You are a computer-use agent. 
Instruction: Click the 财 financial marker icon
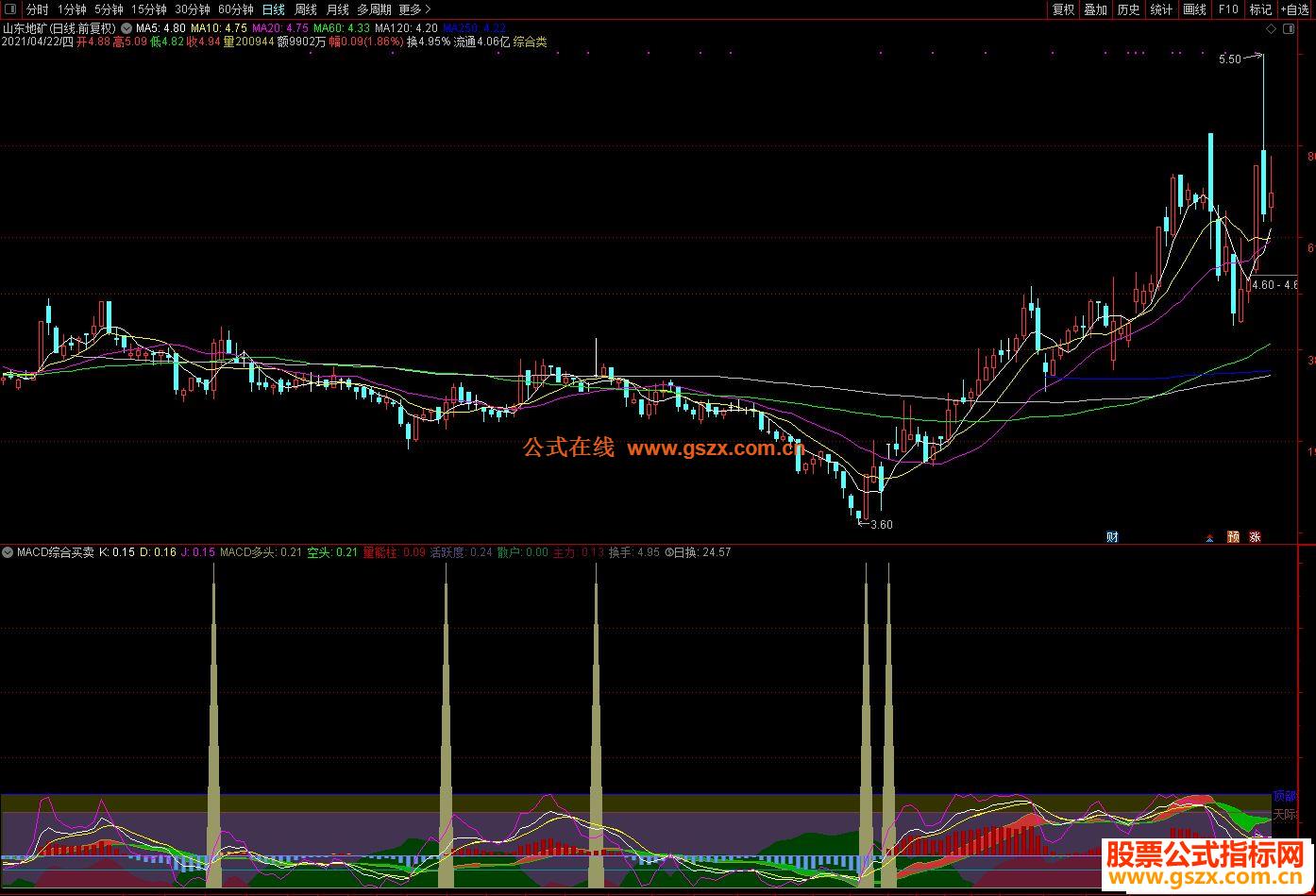(x=1113, y=537)
